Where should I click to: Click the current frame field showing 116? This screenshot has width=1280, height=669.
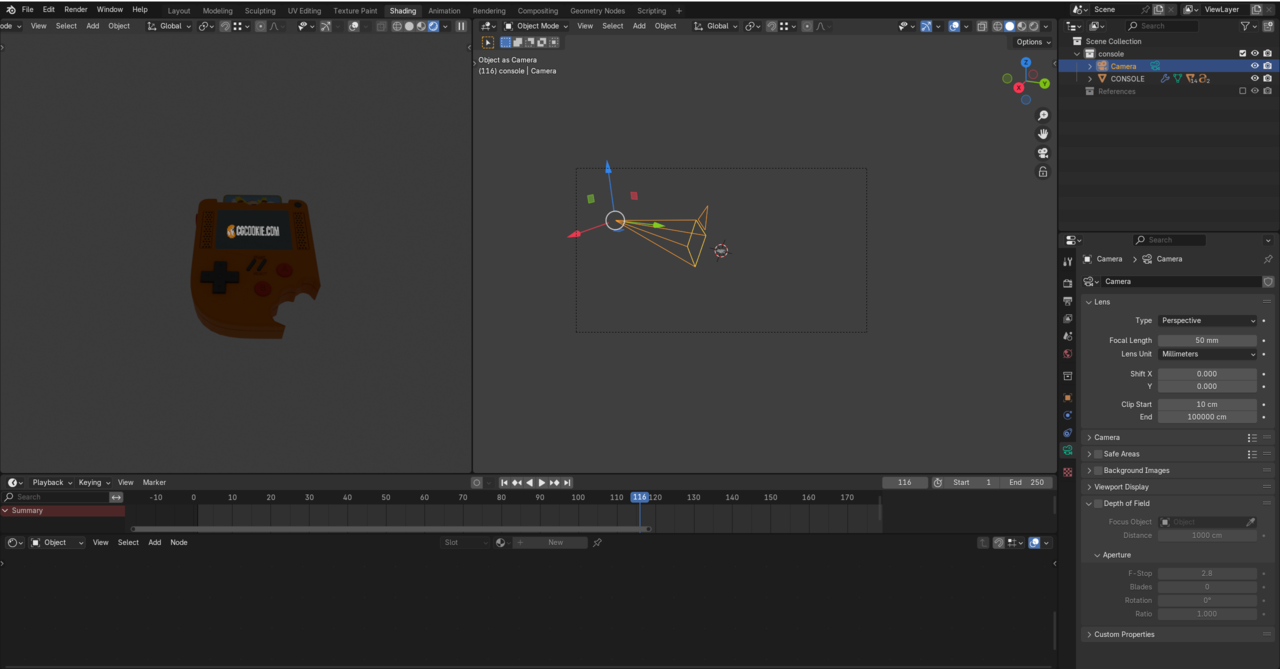pos(904,482)
